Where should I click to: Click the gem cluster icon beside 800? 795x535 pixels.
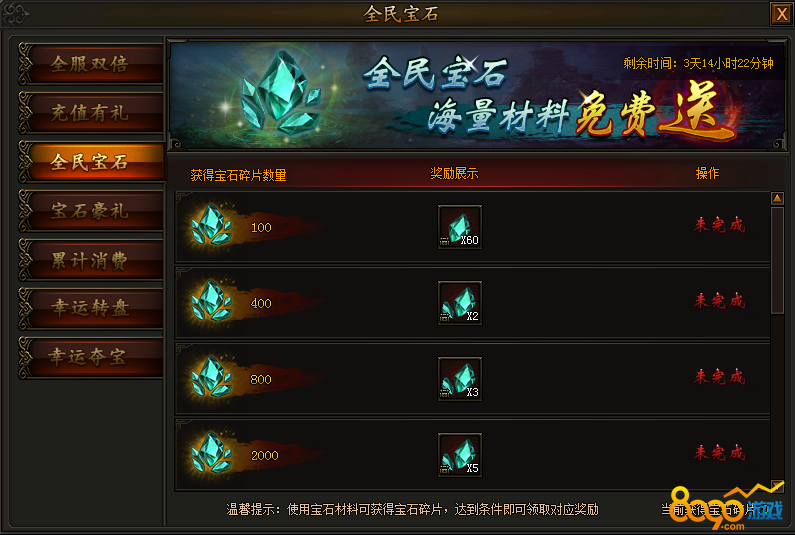click(212, 377)
